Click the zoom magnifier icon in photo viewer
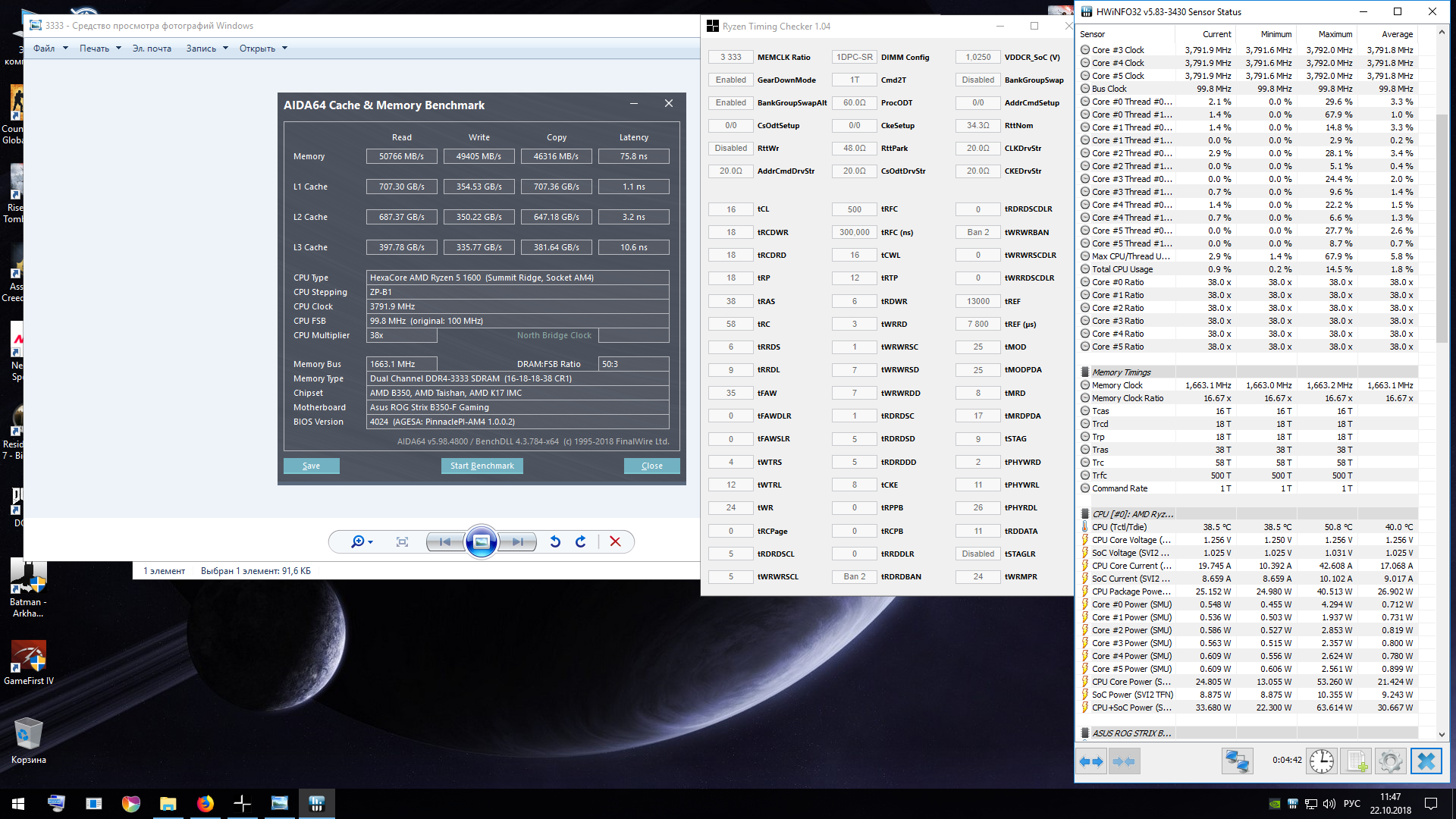The height and width of the screenshot is (819, 1456). (358, 541)
